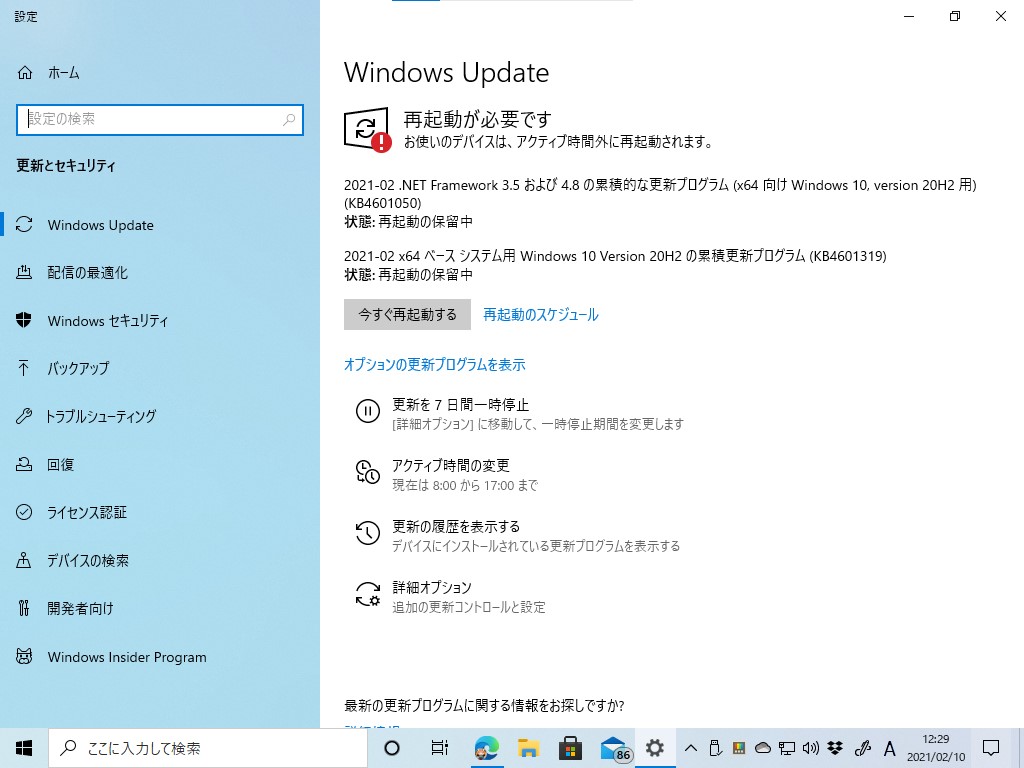
Task: Open Windows Insider Program section
Action: [127, 657]
